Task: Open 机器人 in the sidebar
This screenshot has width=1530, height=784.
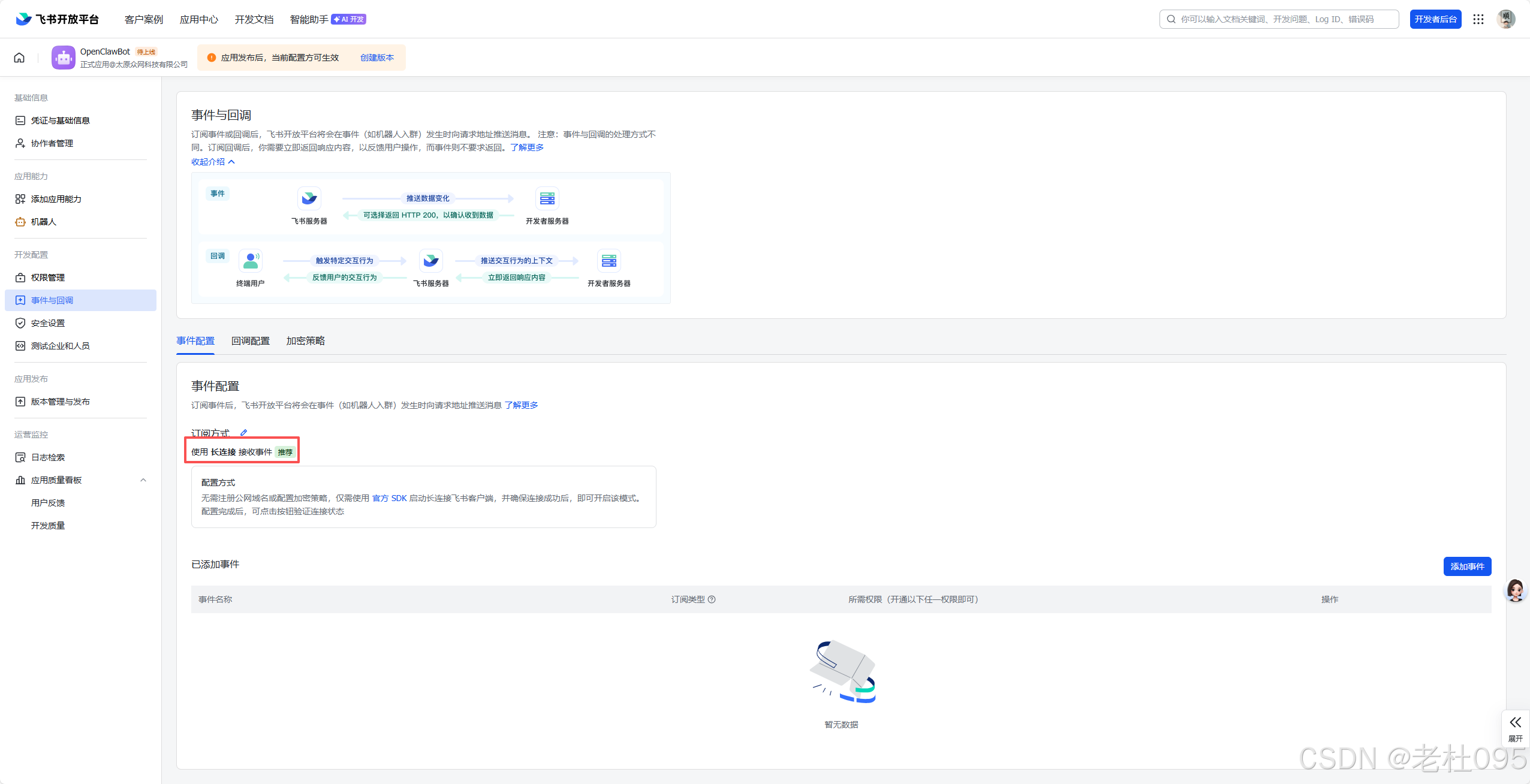Action: (x=43, y=222)
